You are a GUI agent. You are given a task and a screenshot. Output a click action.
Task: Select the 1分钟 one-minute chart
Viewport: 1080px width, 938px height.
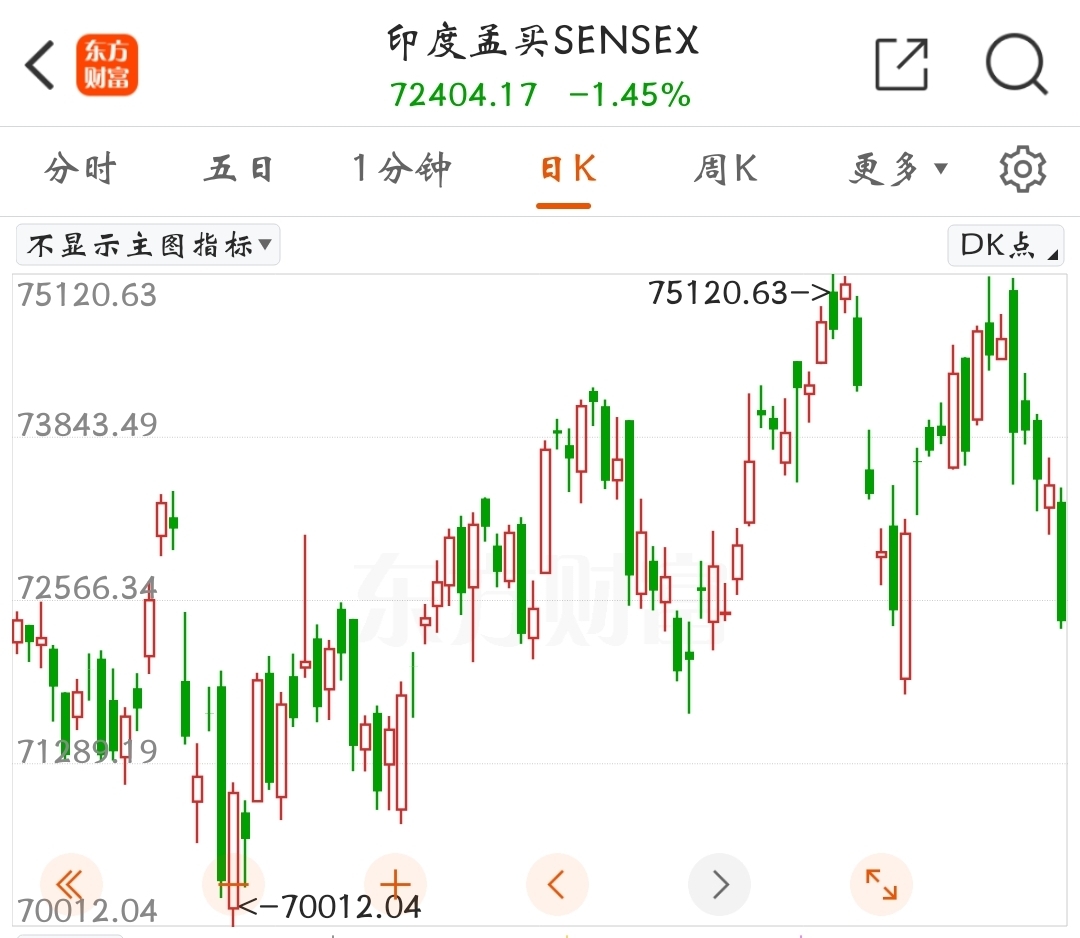click(x=400, y=169)
